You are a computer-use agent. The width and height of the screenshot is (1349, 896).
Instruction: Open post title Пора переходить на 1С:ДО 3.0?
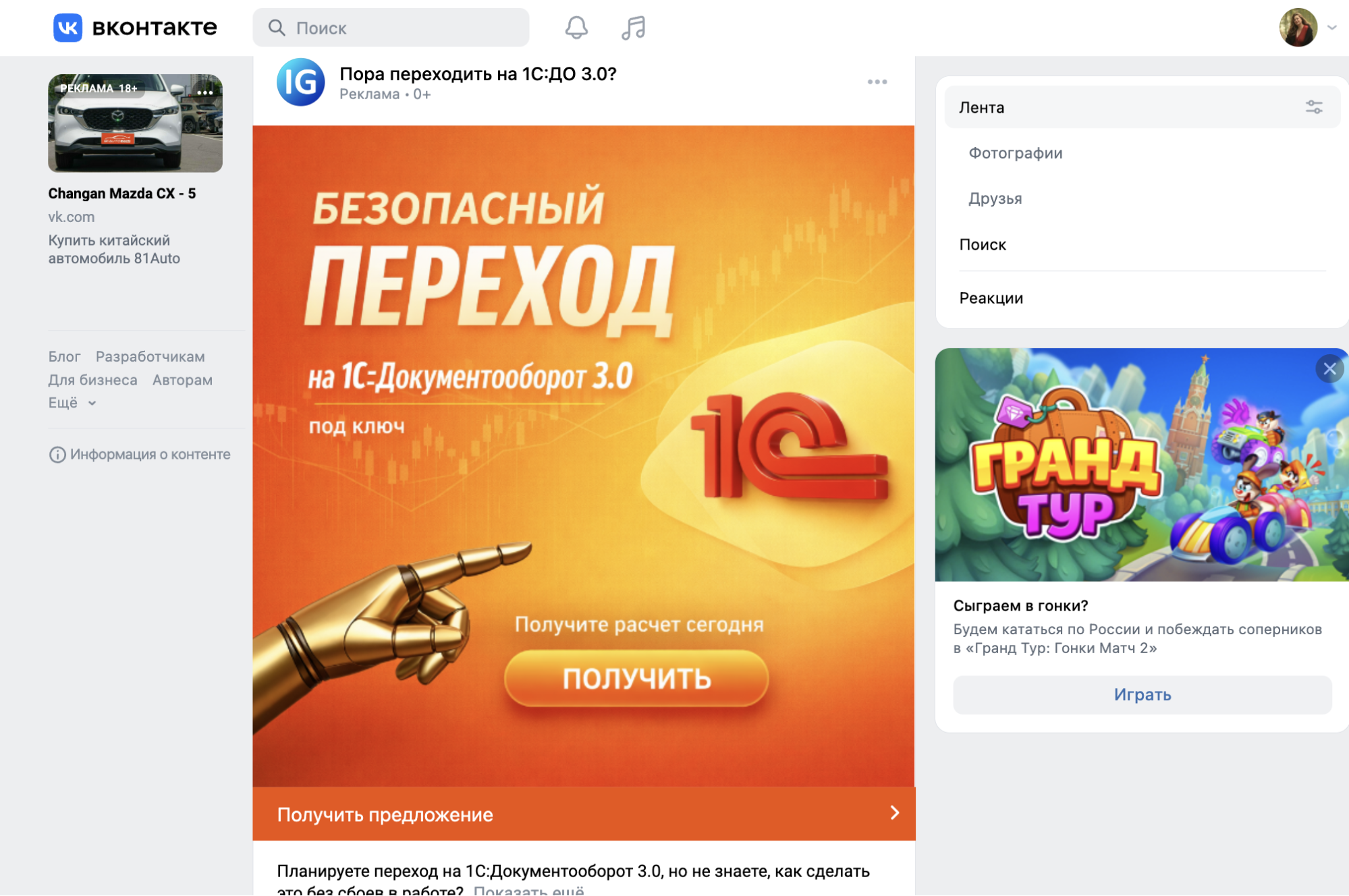(x=478, y=74)
